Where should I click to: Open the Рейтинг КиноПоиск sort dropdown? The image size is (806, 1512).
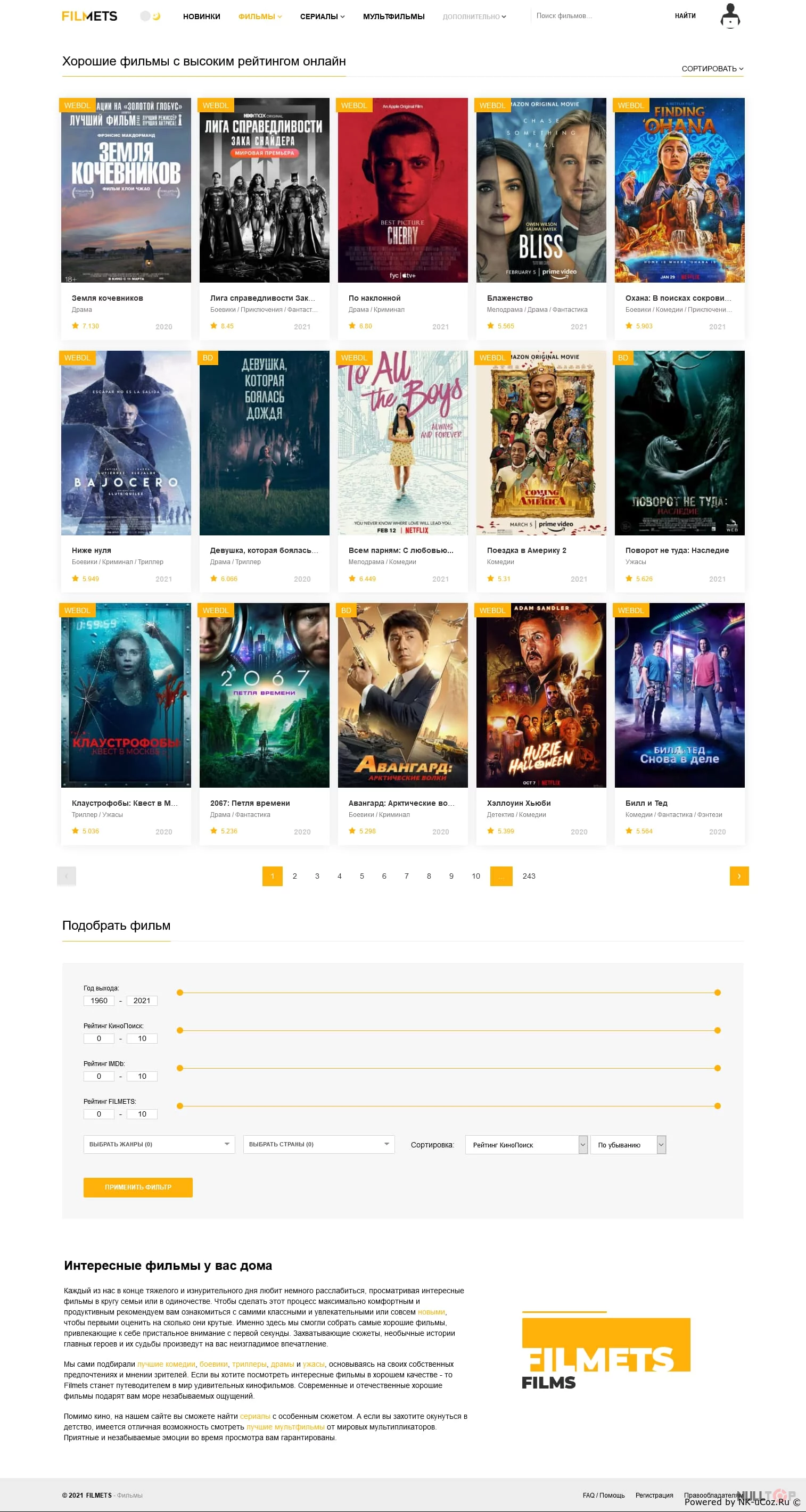527,1145
